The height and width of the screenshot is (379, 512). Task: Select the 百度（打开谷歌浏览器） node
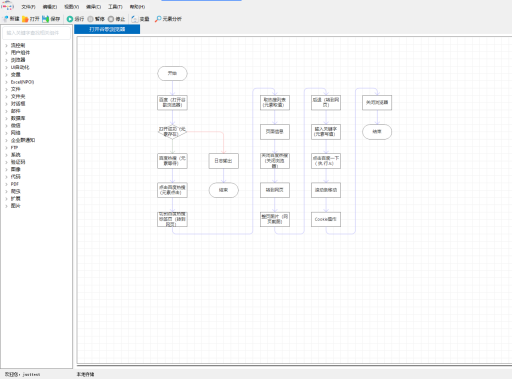(172, 103)
